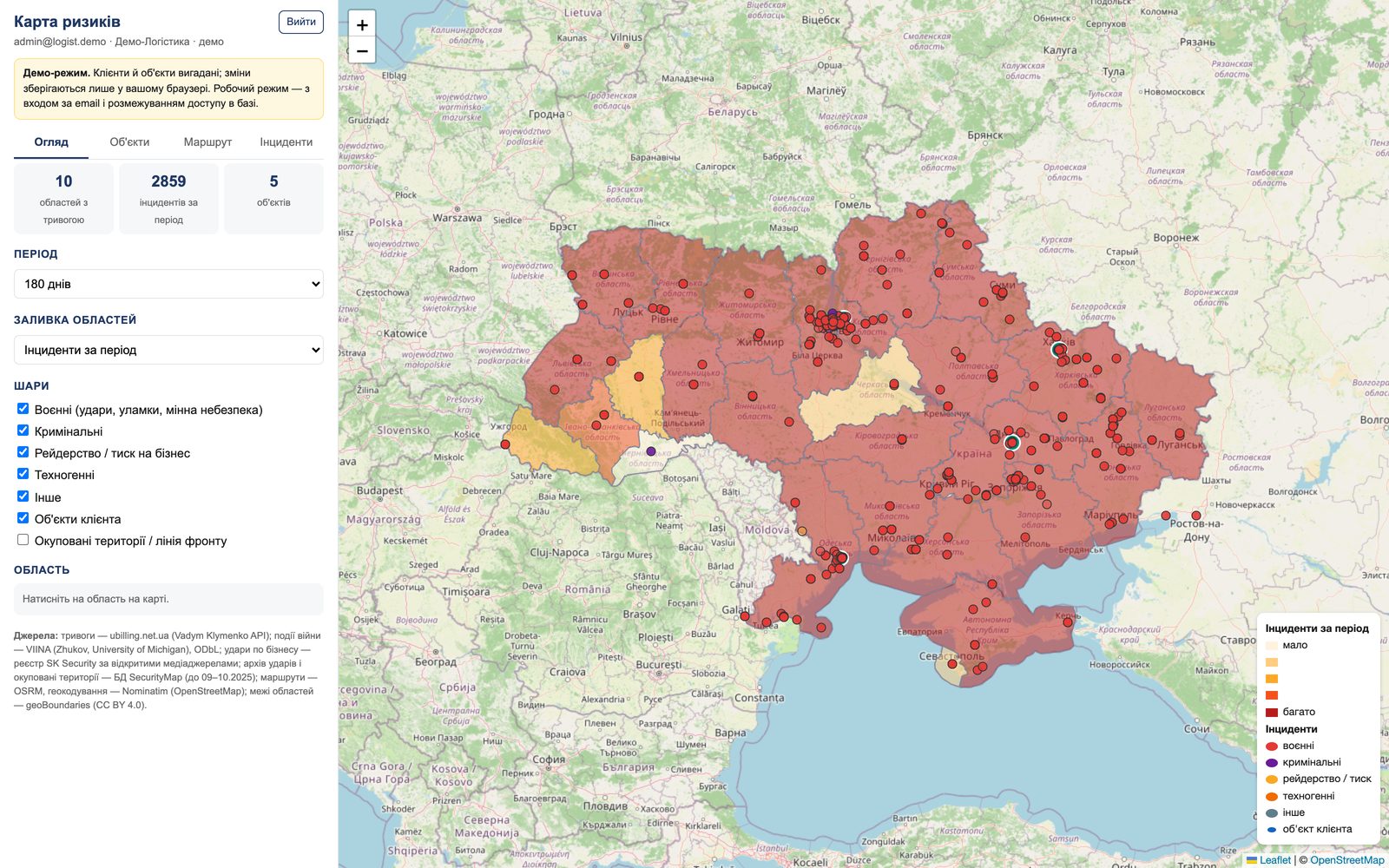Select the green client object marker near Dnipro
Viewport: 1389px width, 868px height.
[1011, 443]
